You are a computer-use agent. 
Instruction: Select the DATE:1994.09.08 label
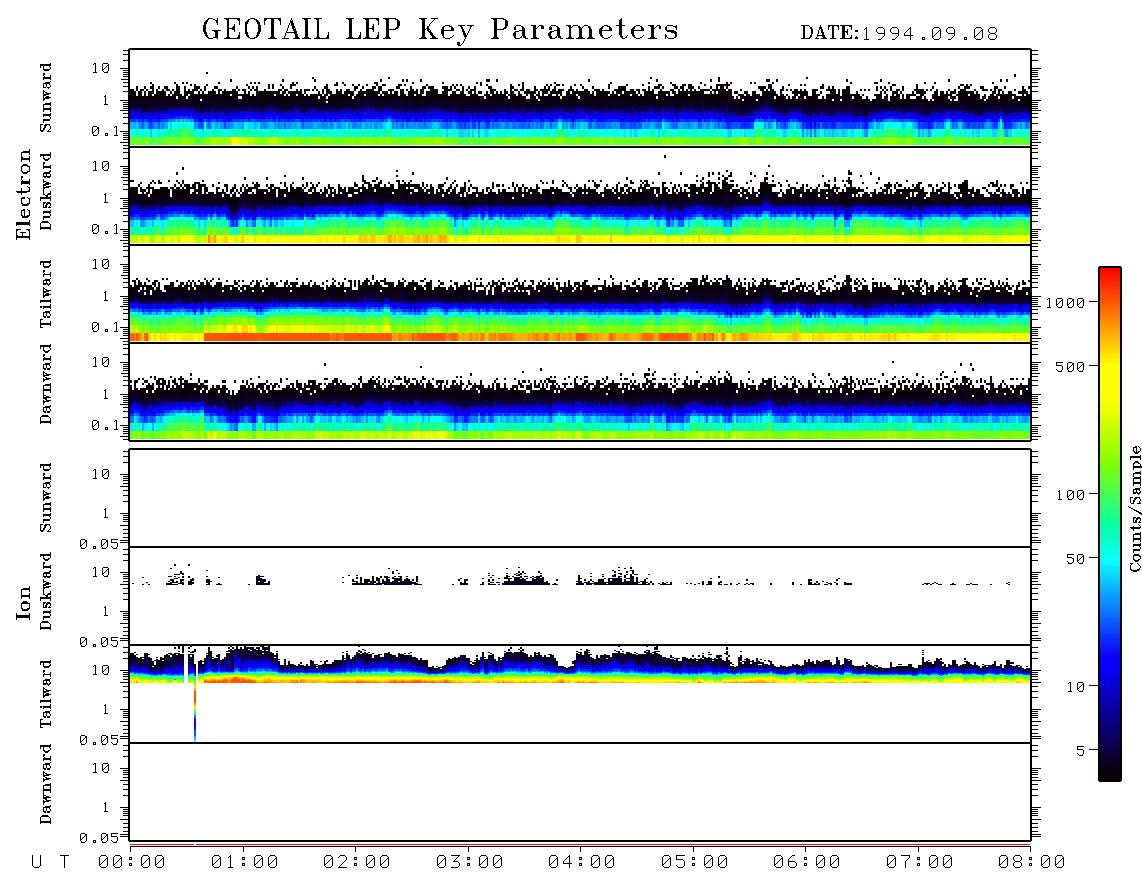tap(899, 34)
